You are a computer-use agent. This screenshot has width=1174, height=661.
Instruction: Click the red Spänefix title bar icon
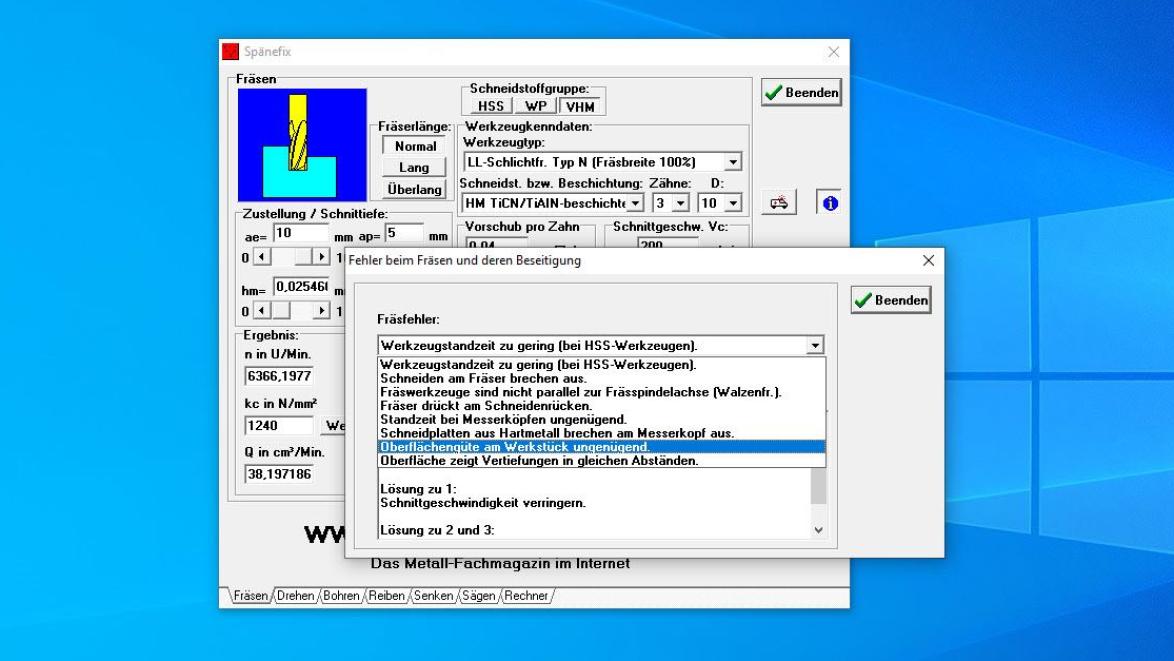point(231,52)
